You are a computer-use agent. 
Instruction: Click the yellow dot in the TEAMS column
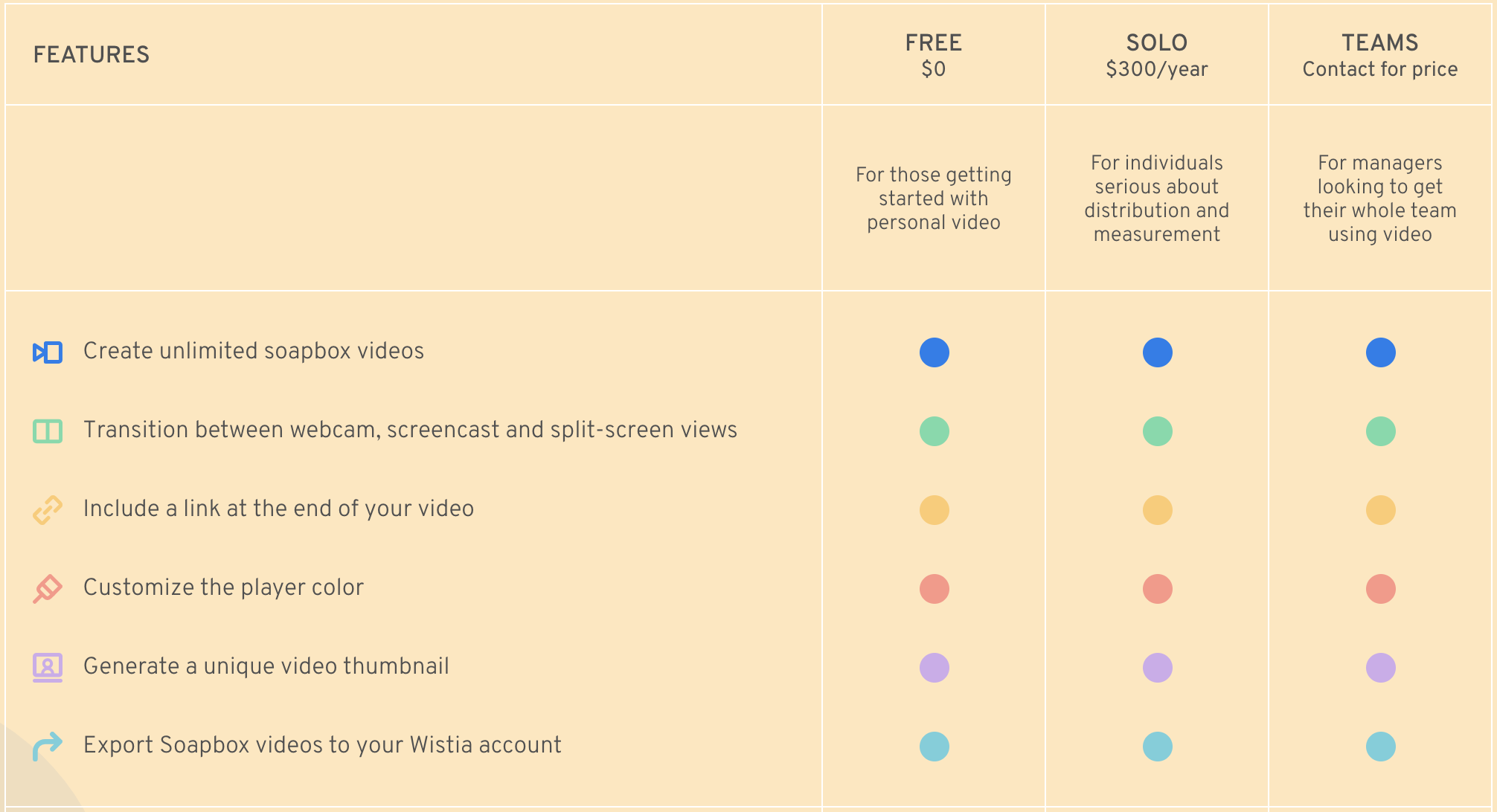(x=1381, y=510)
